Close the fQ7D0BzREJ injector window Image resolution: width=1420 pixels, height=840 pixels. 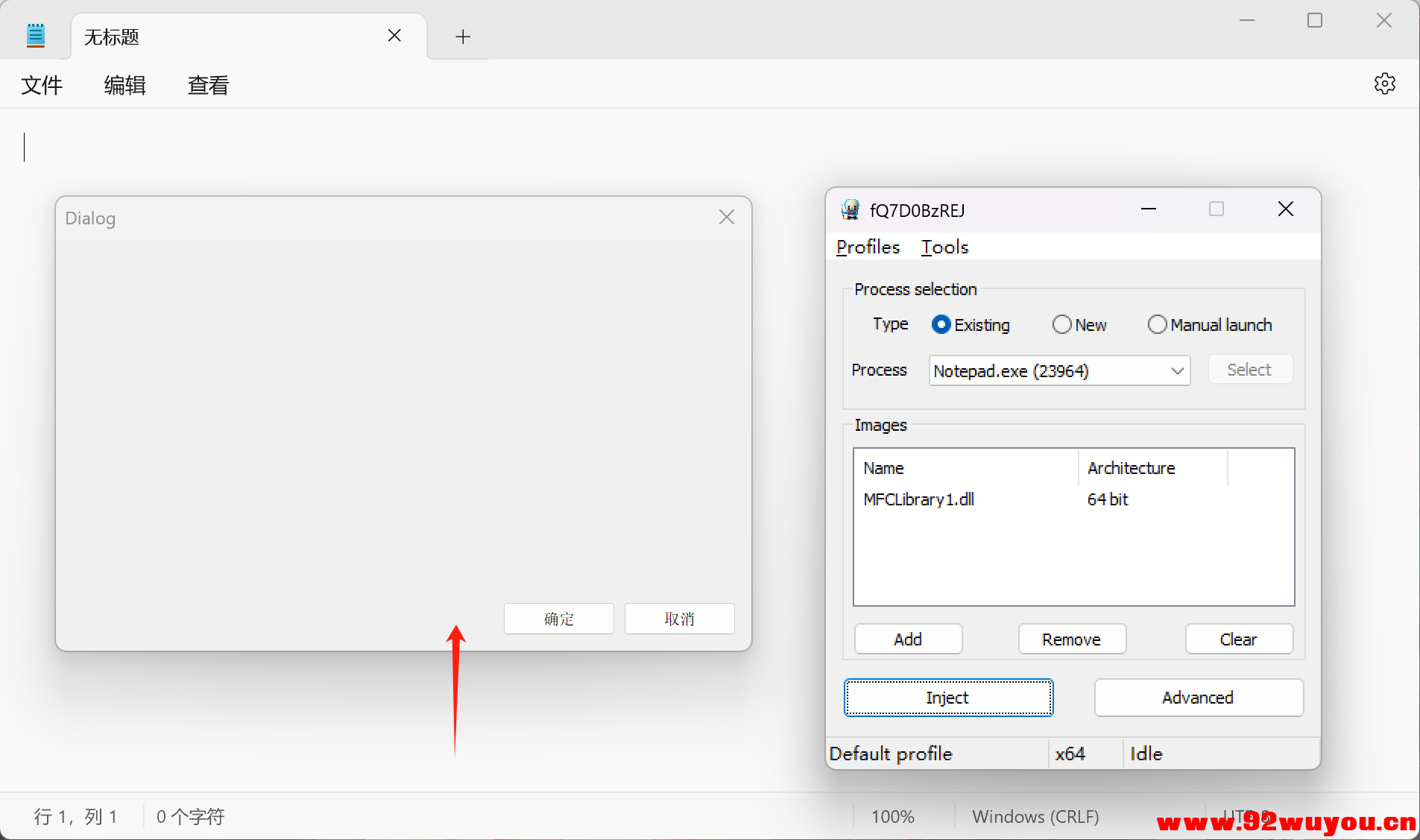pyautogui.click(x=1285, y=209)
